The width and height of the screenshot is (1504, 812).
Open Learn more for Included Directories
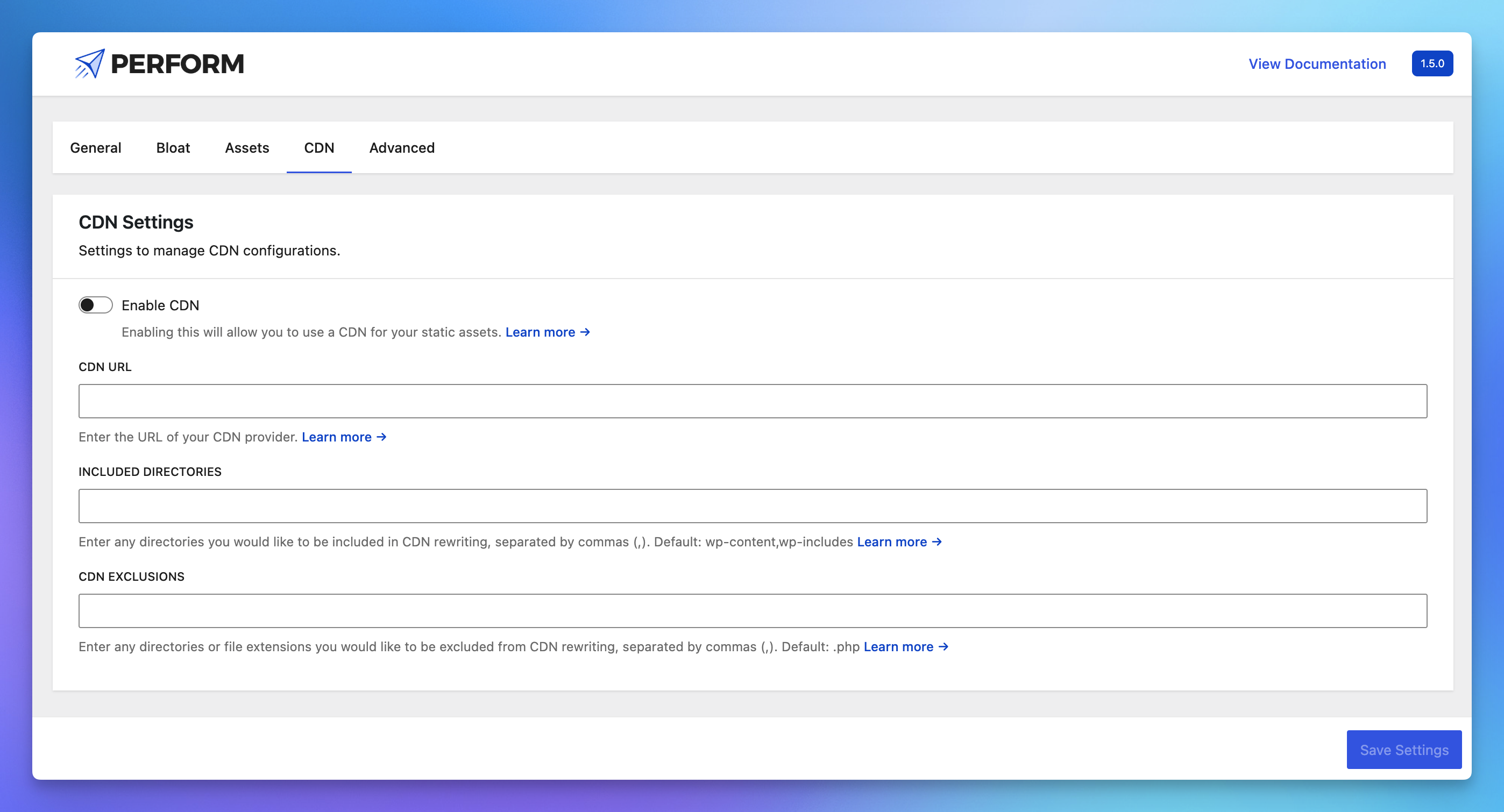891,542
